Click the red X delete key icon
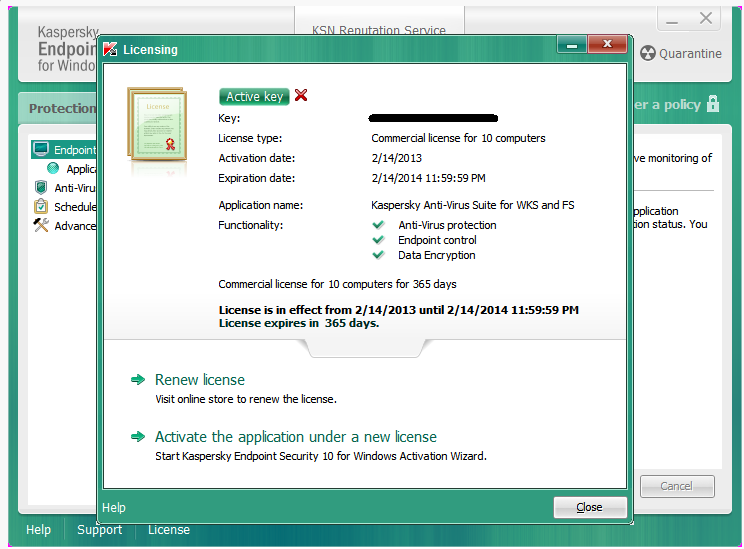 point(301,95)
